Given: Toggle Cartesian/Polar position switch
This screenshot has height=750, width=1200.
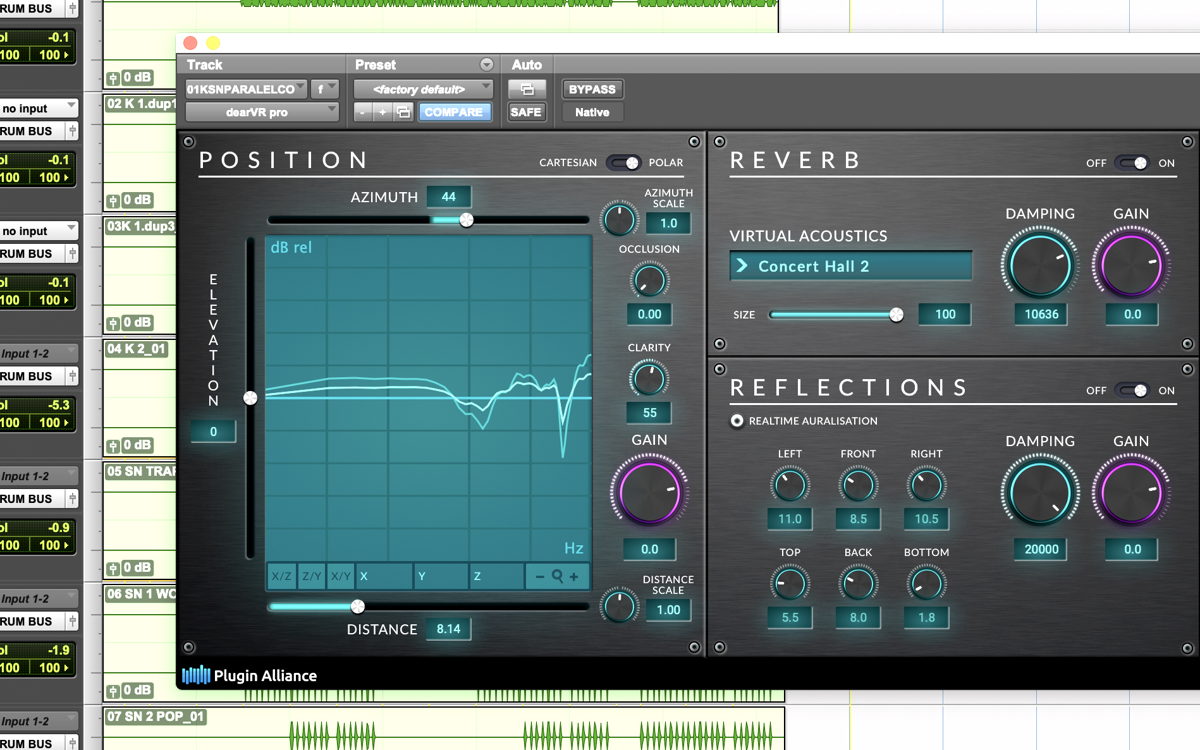Looking at the screenshot, I should coord(623,162).
